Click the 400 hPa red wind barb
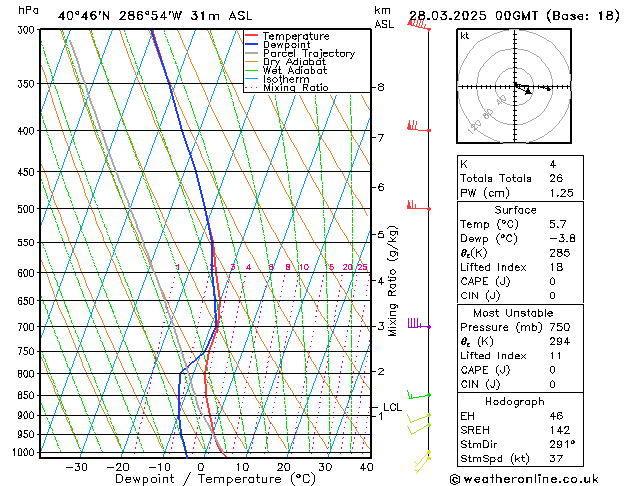Image resolution: width=629 pixels, height=486 pixels. point(419,126)
